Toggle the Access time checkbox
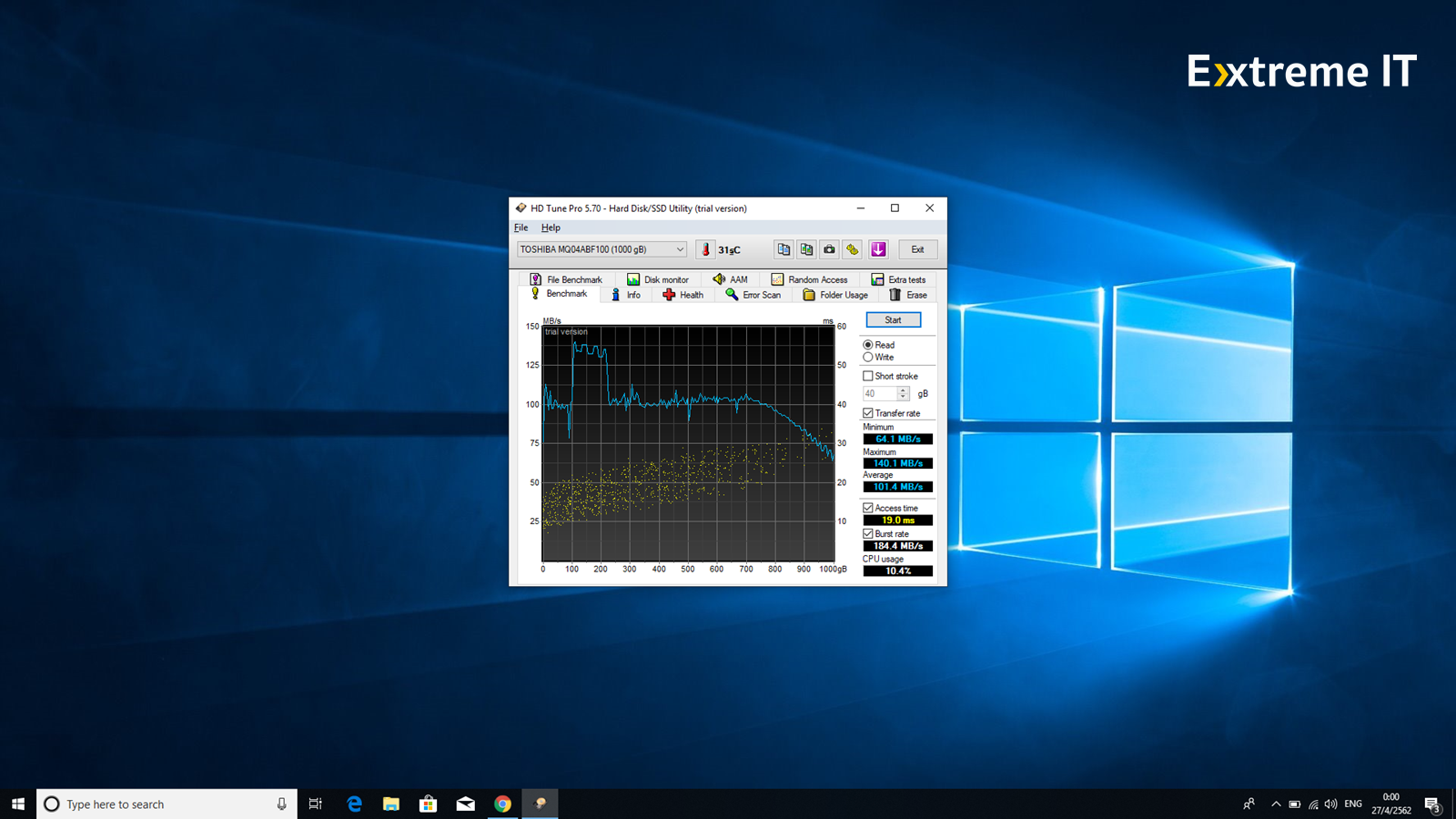 tap(868, 508)
